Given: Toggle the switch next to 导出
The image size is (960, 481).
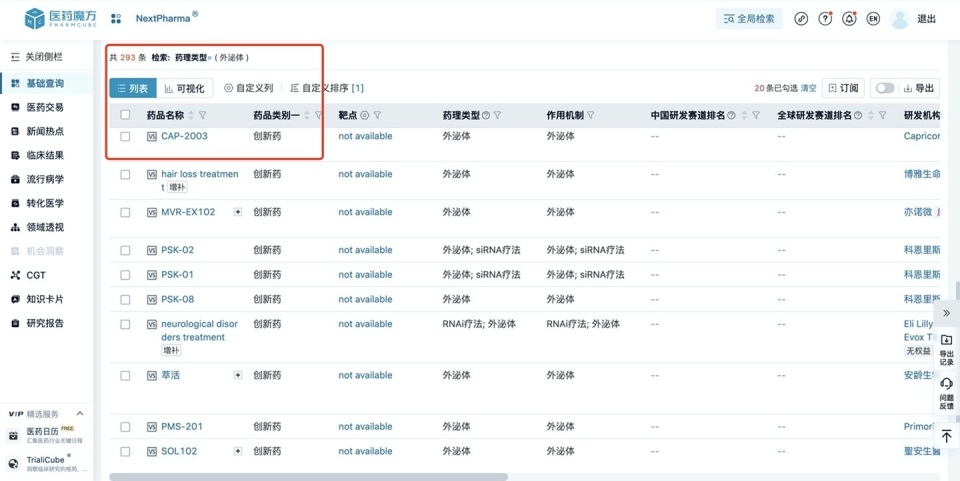Looking at the screenshot, I should pyautogui.click(x=885, y=88).
